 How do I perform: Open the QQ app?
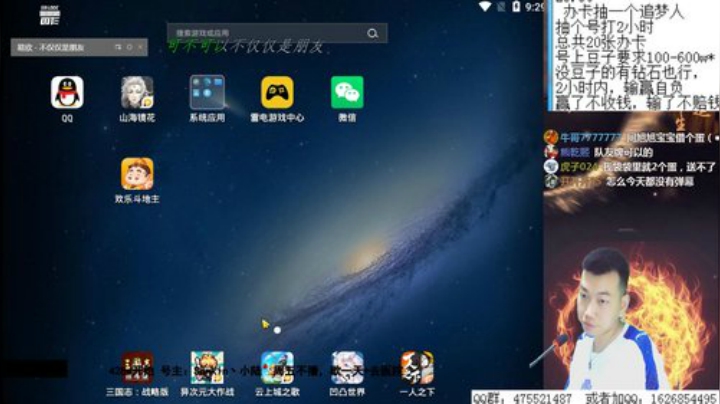pyautogui.click(x=67, y=93)
